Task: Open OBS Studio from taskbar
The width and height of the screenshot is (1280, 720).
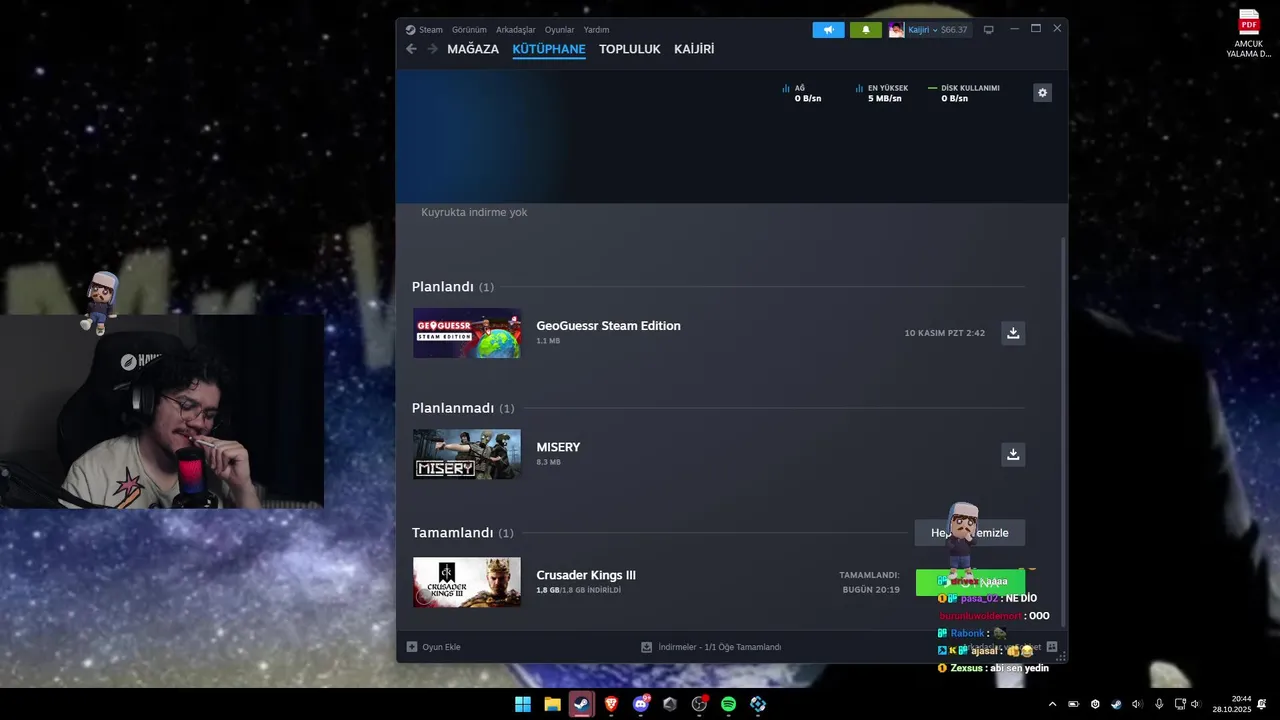Action: tap(699, 704)
